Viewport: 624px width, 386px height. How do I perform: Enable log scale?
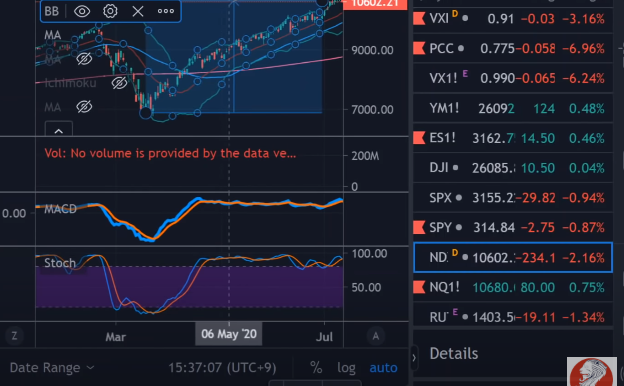click(x=346, y=368)
